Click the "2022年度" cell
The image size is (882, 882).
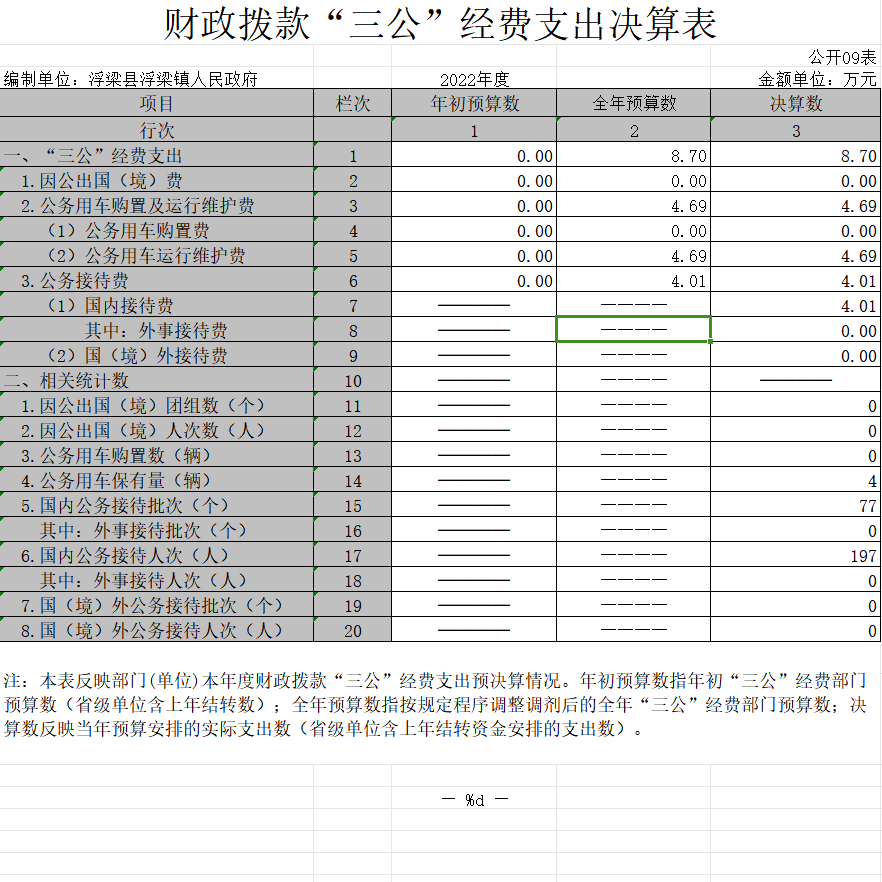coord(474,79)
